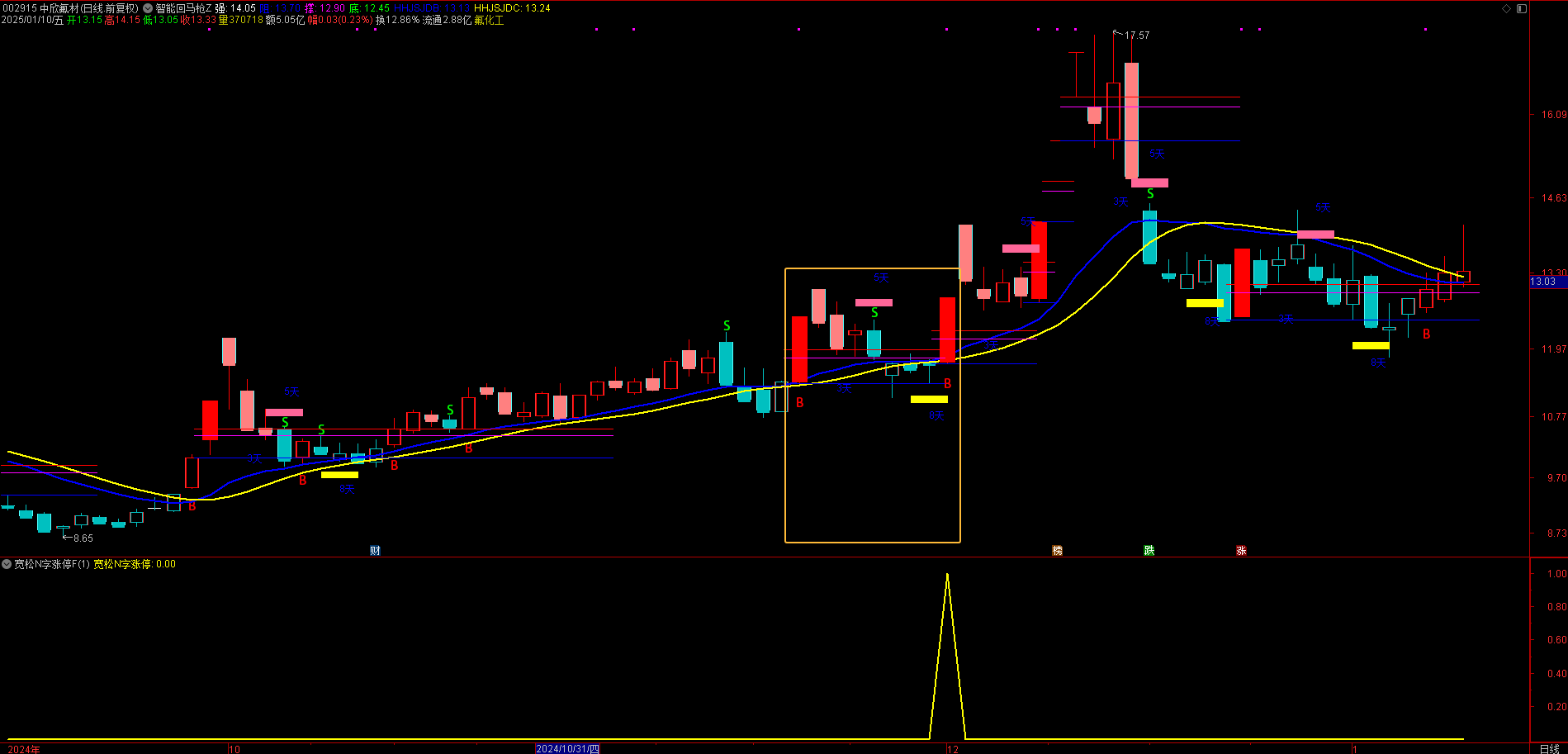Click the 1.00 sub-chart axis label
The width and height of the screenshot is (1568, 754).
coord(1557,574)
